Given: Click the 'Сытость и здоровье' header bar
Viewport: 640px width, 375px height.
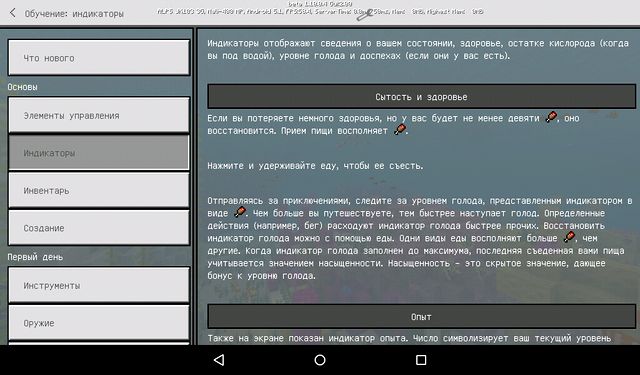Looking at the screenshot, I should pos(422,96).
